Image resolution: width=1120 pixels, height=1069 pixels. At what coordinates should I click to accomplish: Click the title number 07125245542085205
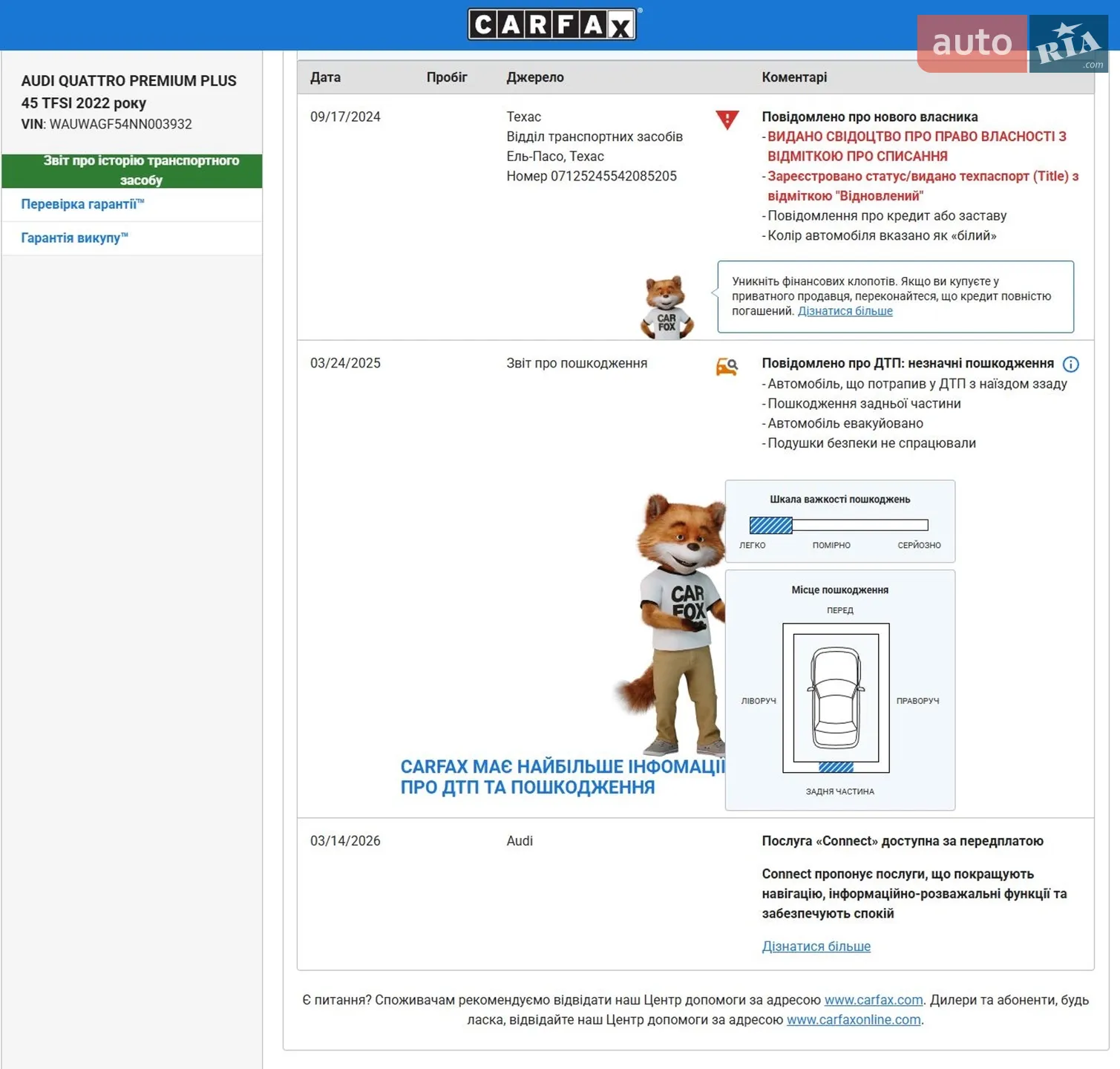click(614, 176)
